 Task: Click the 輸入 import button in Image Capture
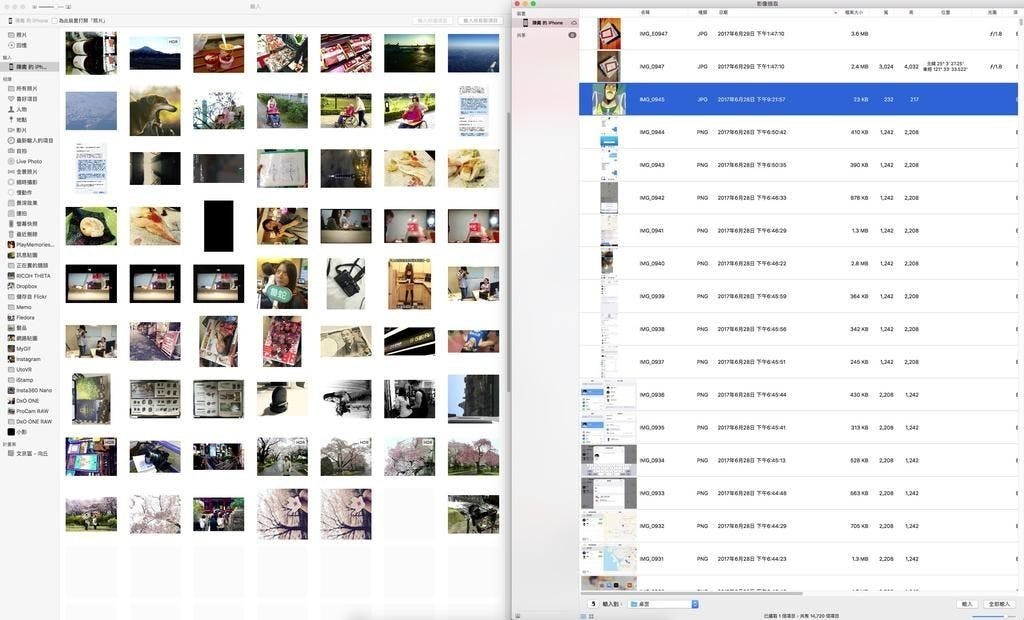pos(967,604)
